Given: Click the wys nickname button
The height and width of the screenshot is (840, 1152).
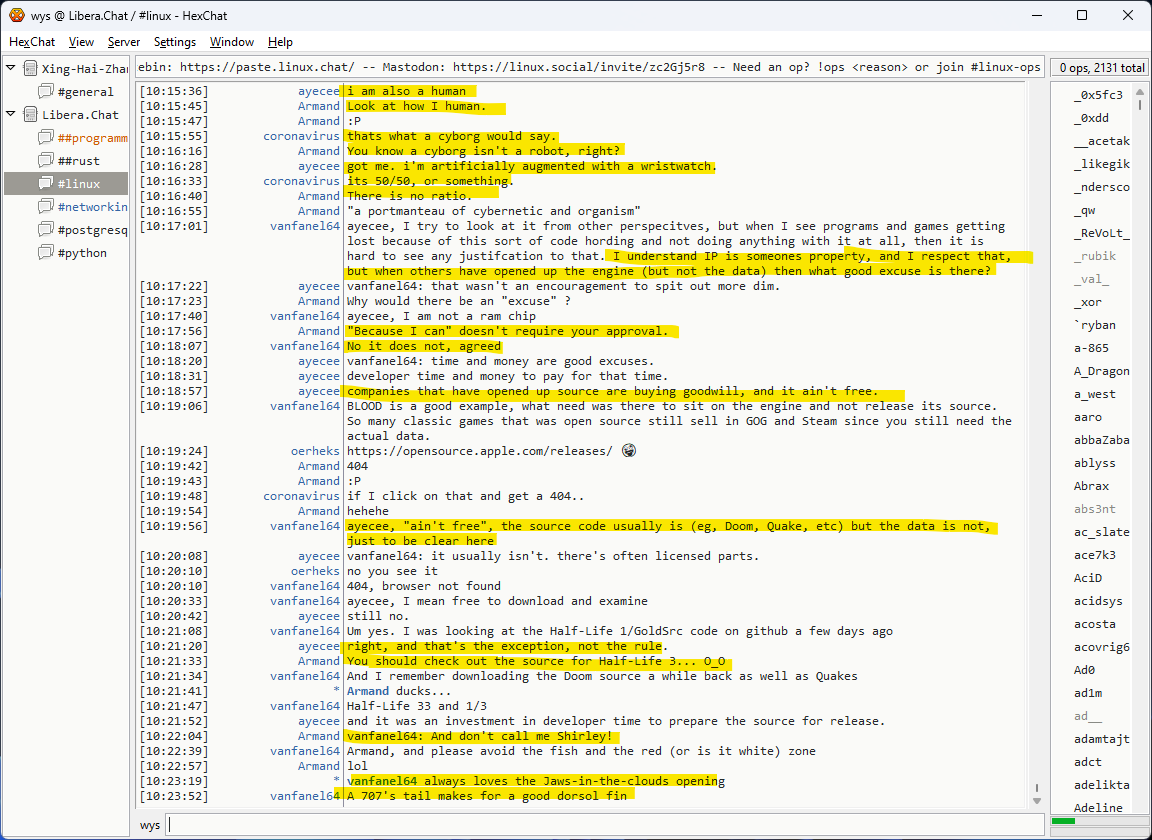Looking at the screenshot, I should [x=150, y=825].
